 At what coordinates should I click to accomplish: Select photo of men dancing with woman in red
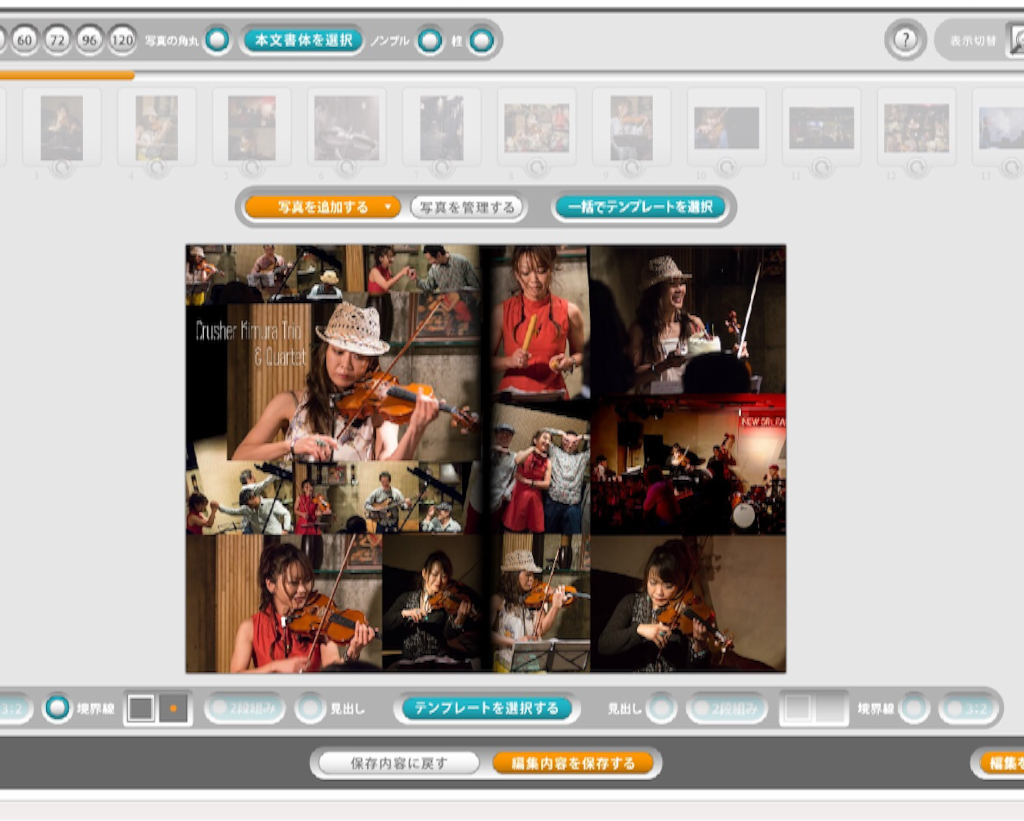click(x=540, y=468)
